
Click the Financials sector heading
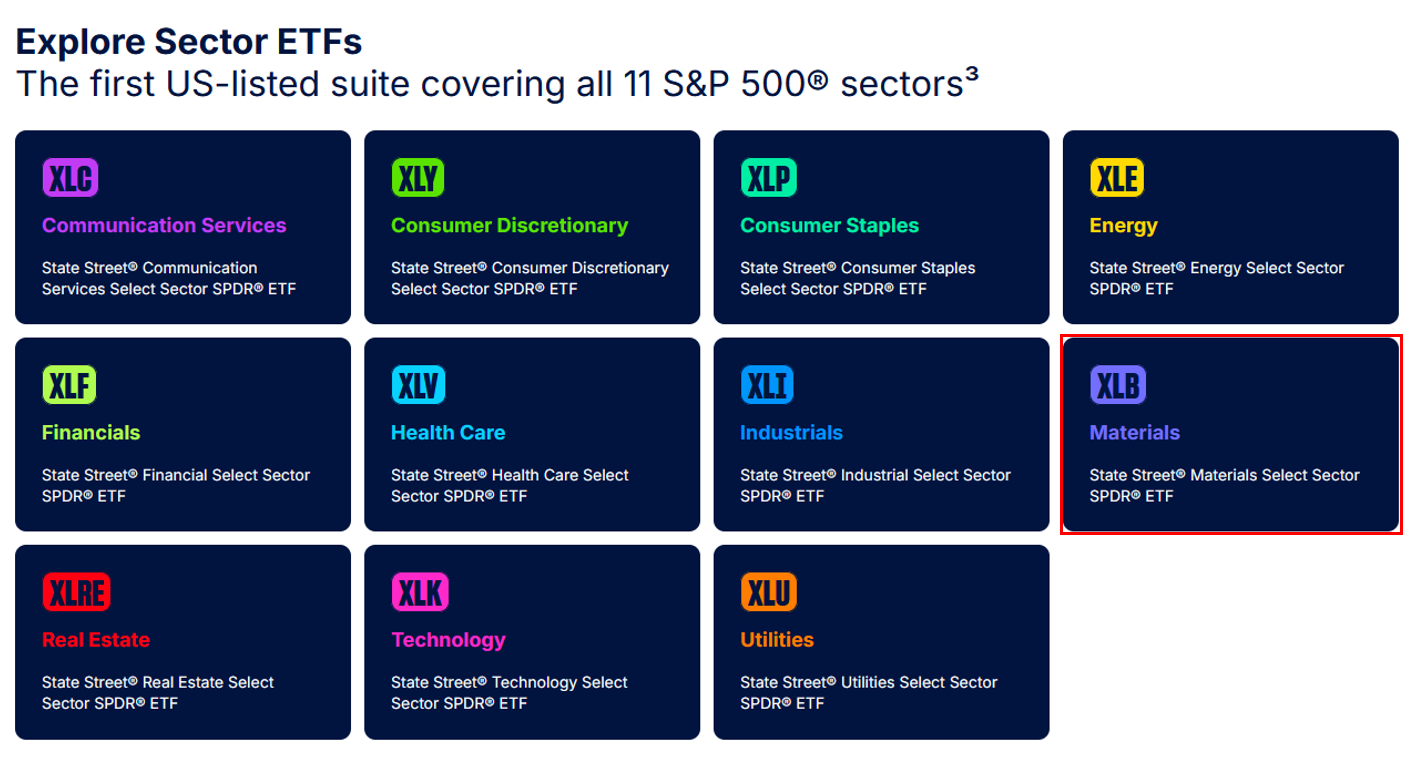[91, 432]
